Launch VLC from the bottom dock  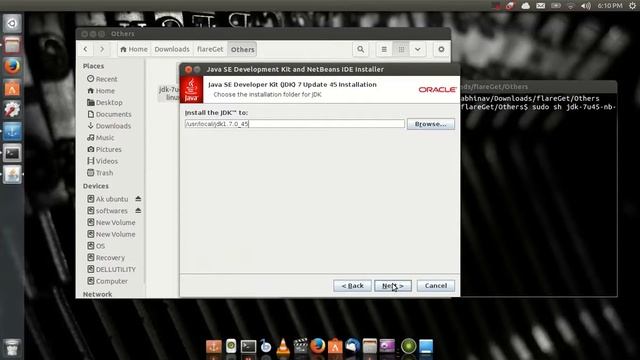[283, 347]
